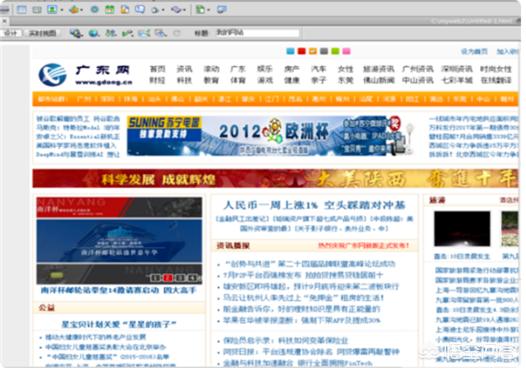
Task: Click the green check validation icon
Action: pyautogui.click(x=127, y=33)
